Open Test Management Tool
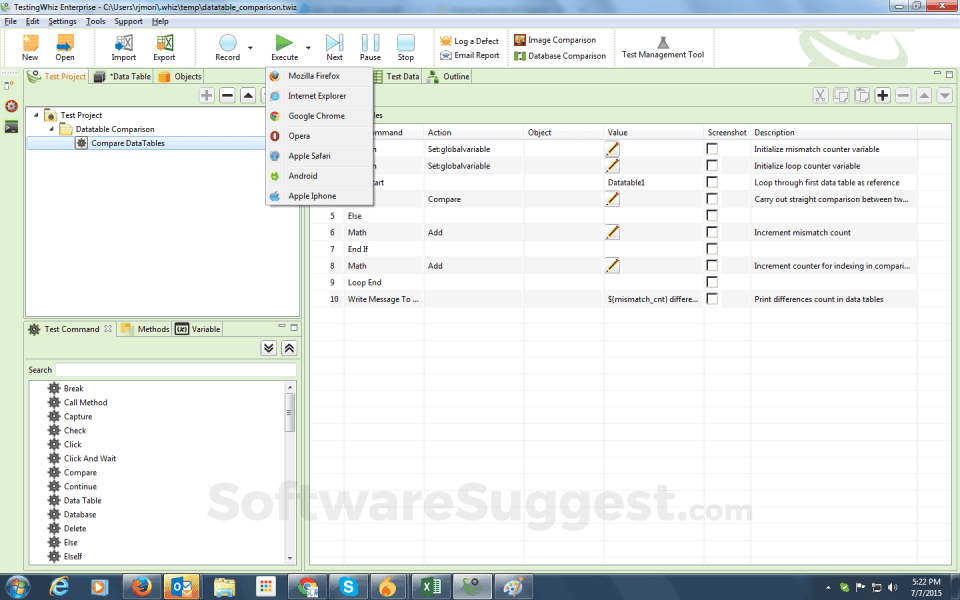 tap(662, 48)
